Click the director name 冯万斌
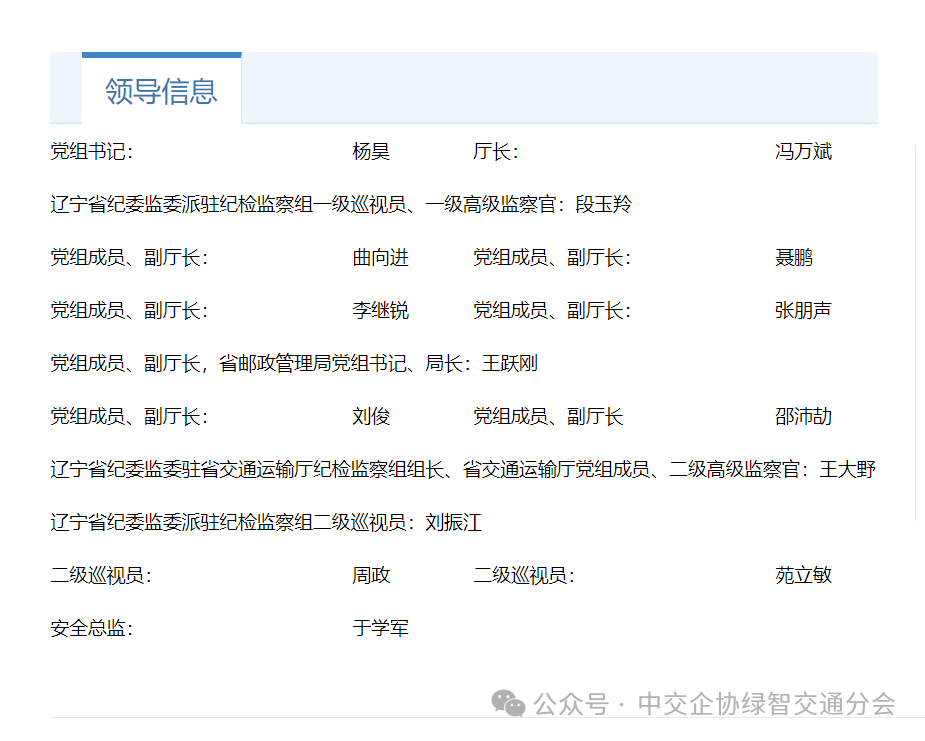The width and height of the screenshot is (925, 741). pyautogui.click(x=803, y=152)
